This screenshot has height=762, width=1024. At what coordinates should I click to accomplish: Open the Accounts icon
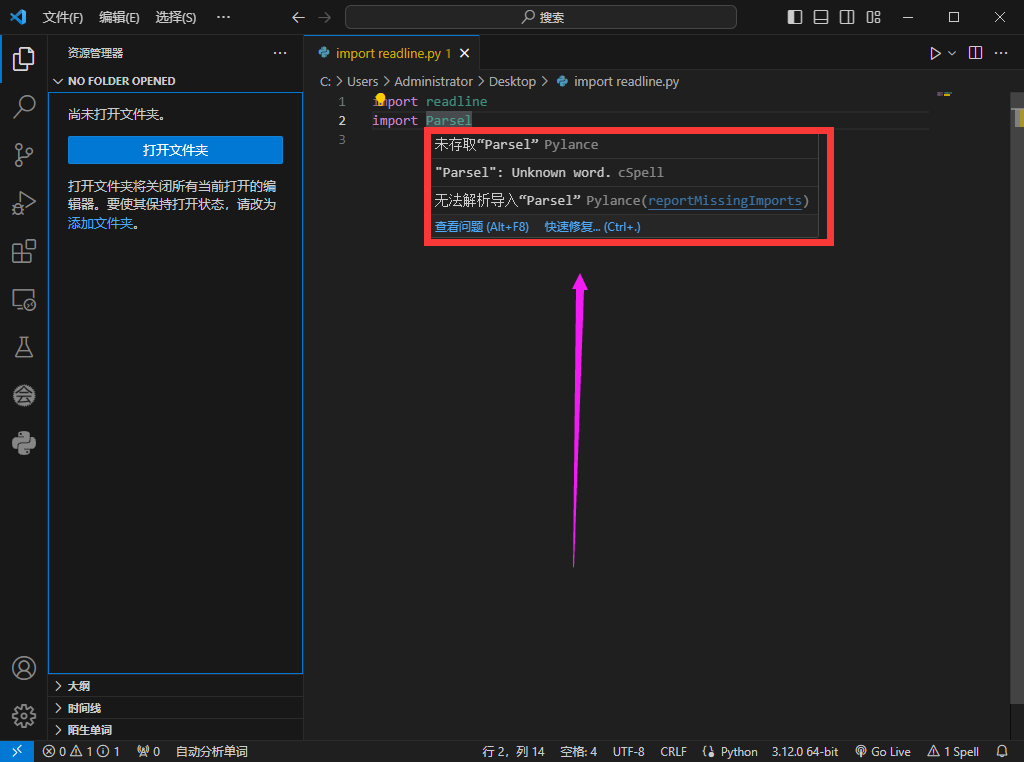click(x=24, y=668)
